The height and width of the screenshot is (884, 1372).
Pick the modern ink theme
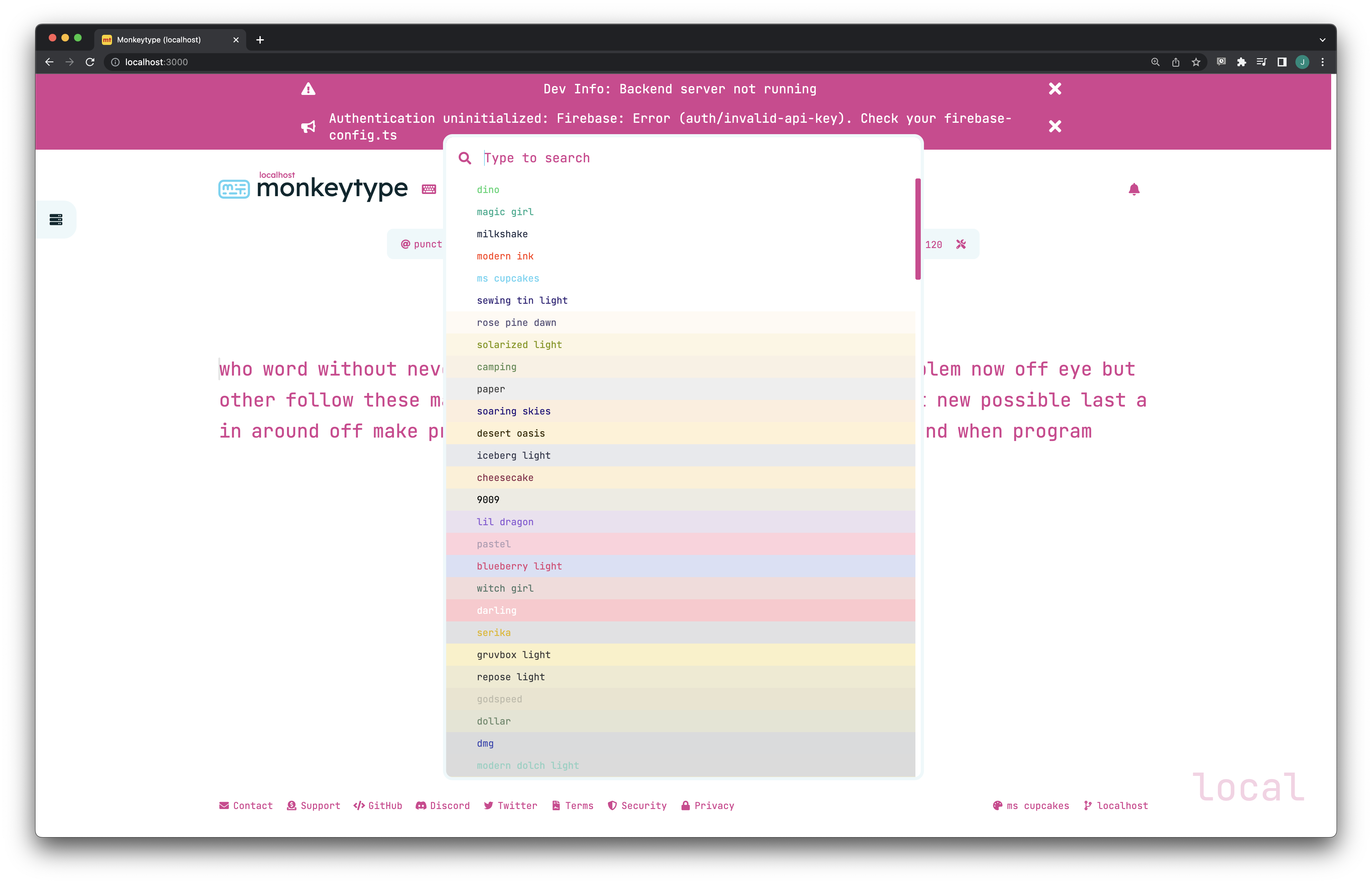(x=681, y=256)
